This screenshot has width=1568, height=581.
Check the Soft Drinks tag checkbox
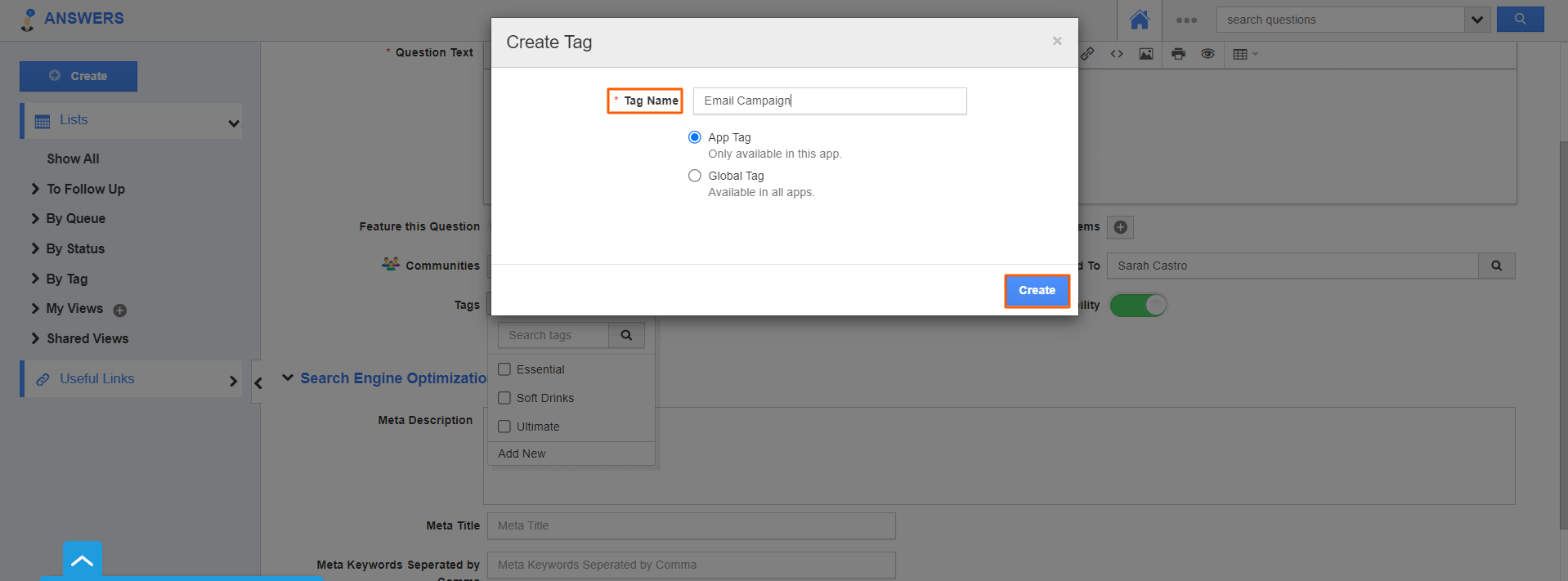pyautogui.click(x=504, y=398)
